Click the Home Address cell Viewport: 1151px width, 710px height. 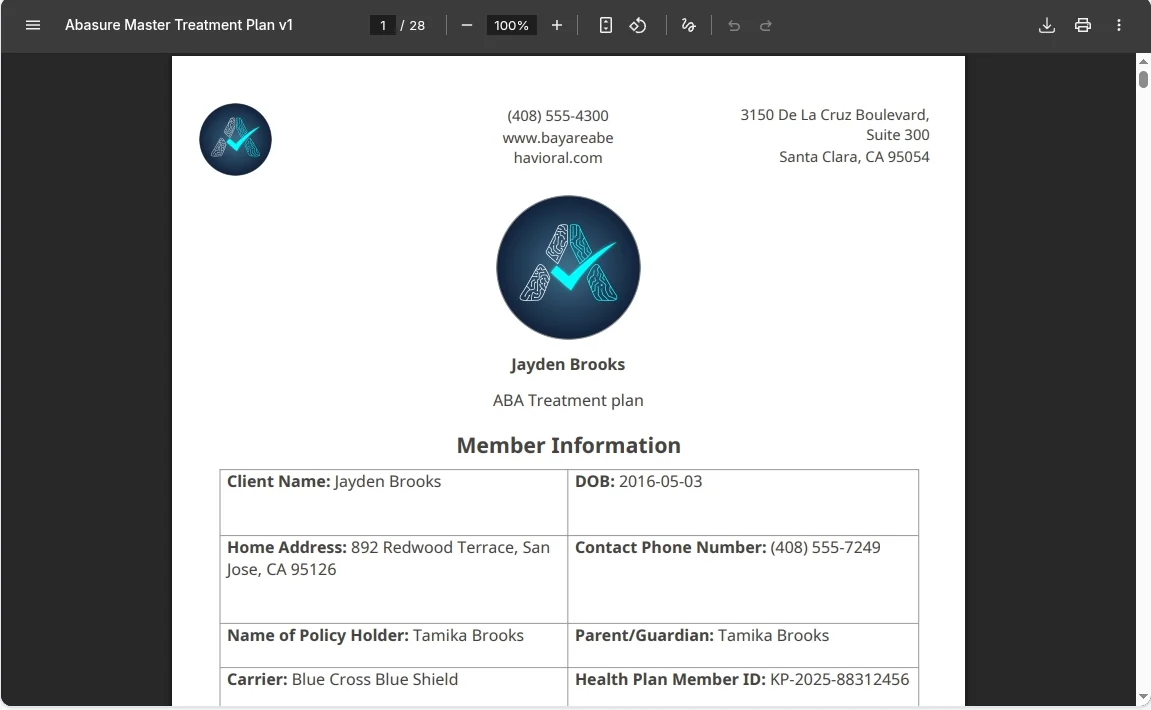coord(393,579)
